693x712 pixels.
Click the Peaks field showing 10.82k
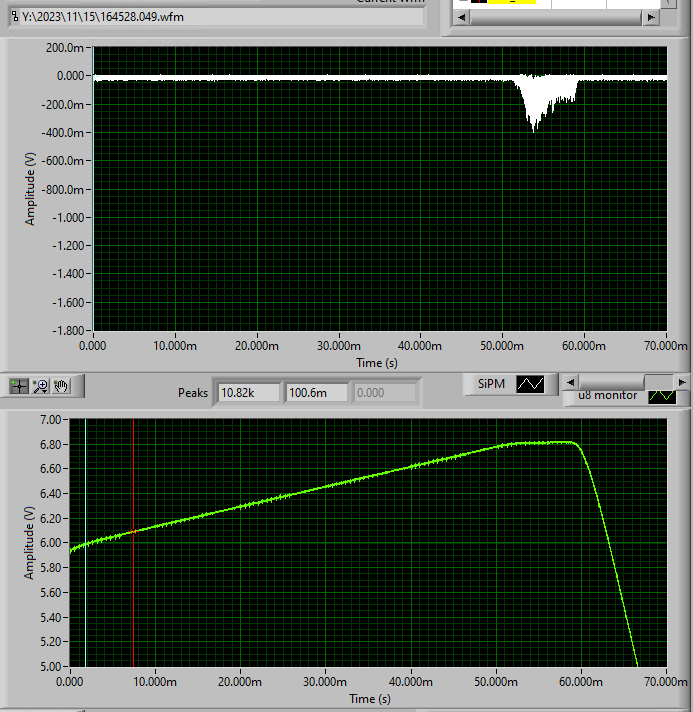248,393
